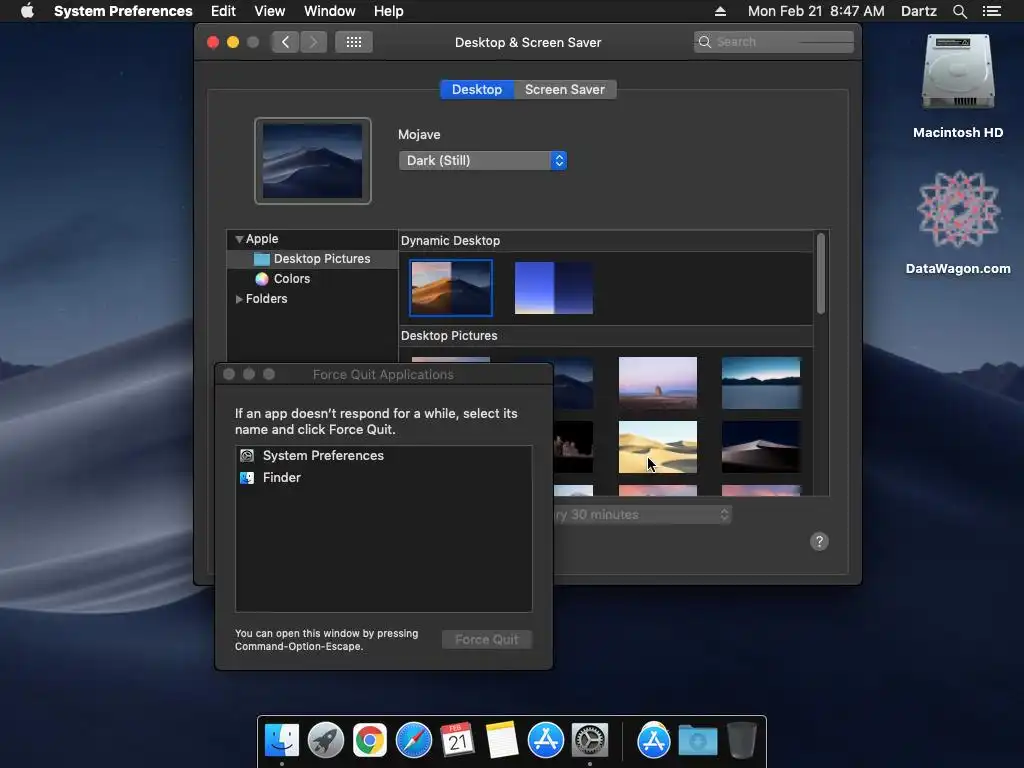Click the wallpaper list scrollbar
This screenshot has height=768, width=1024.
[x=821, y=274]
